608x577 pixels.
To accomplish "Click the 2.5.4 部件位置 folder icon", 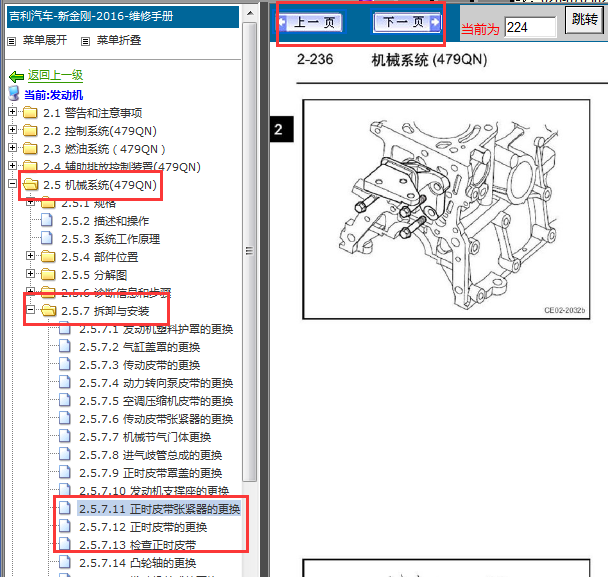I will click(x=48, y=256).
